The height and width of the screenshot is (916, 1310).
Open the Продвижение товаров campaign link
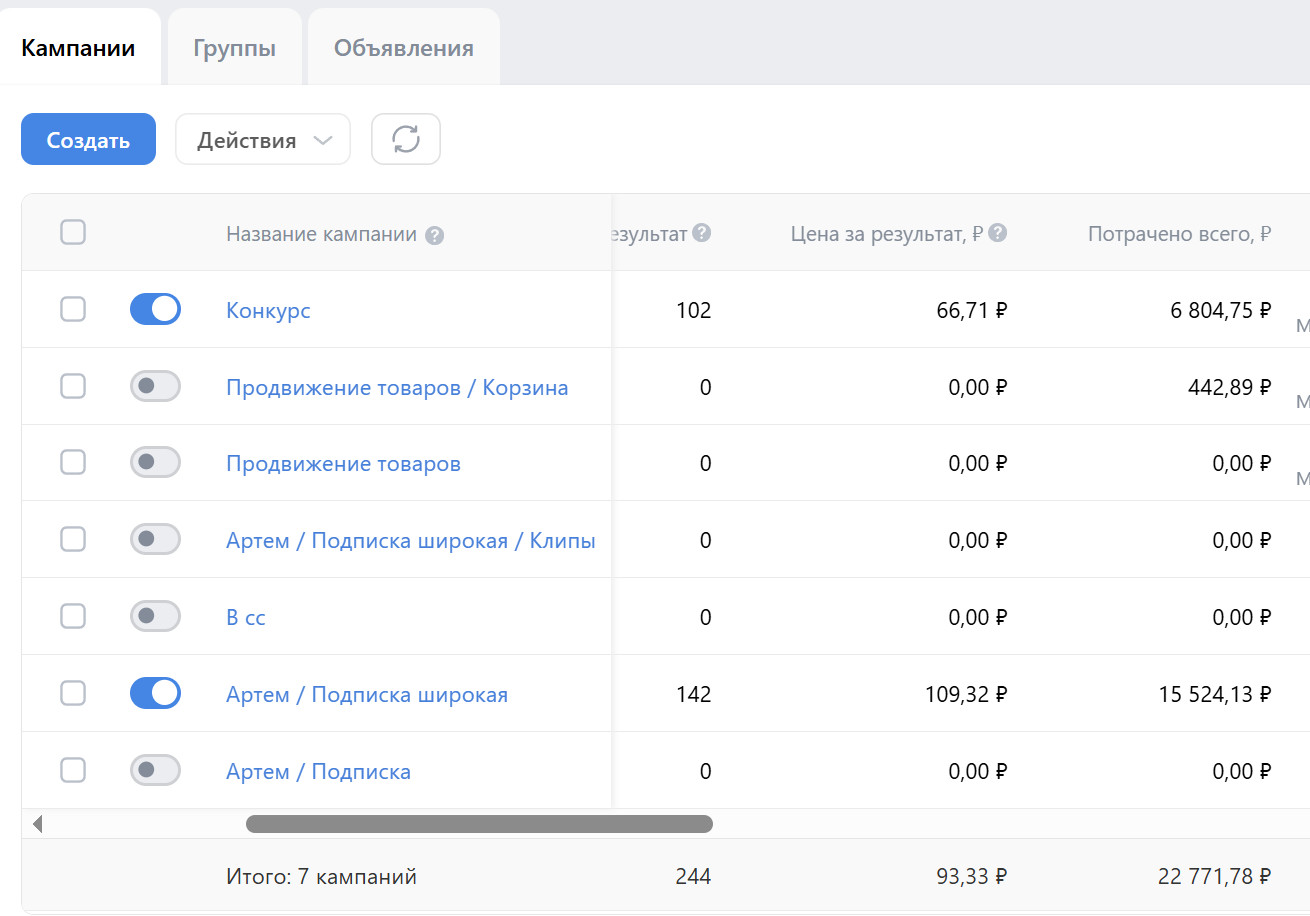(343, 464)
